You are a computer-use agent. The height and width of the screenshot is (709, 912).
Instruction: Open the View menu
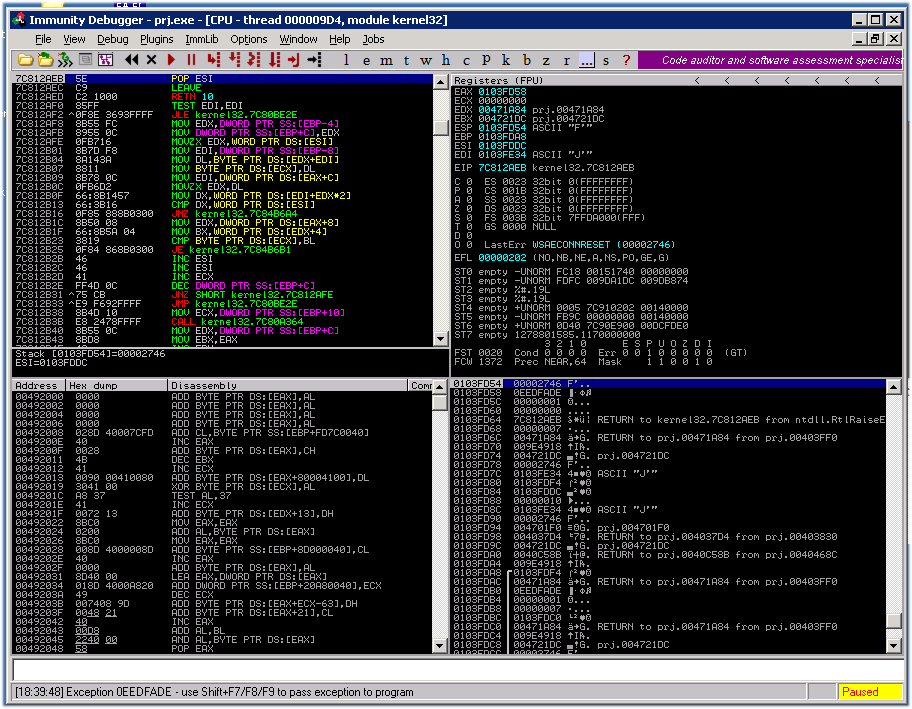(x=74, y=39)
